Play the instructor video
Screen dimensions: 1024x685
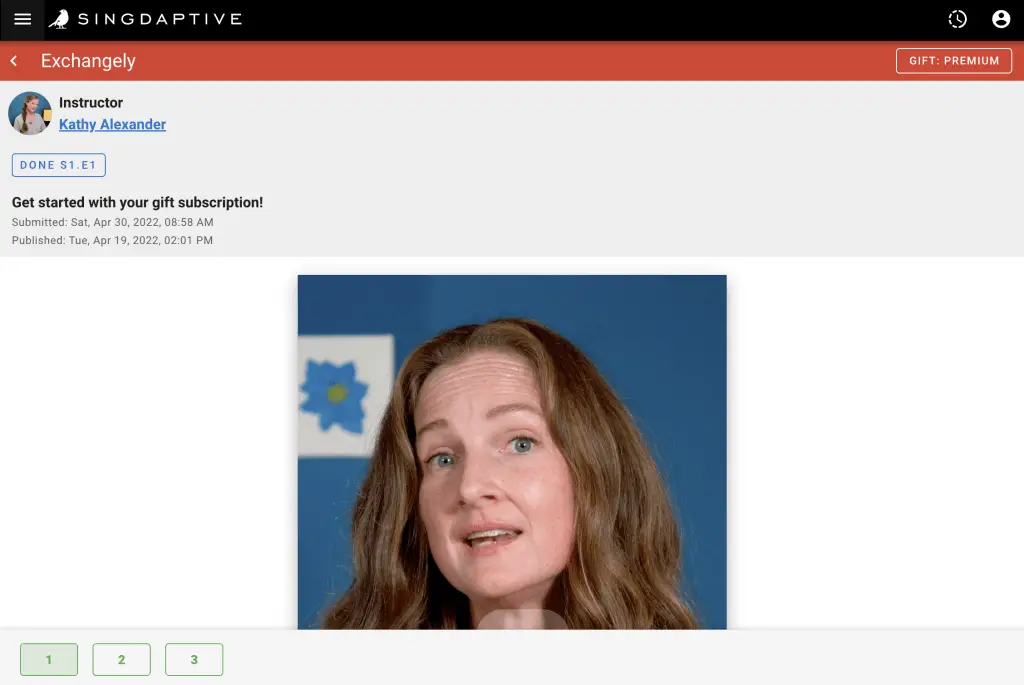(512, 452)
